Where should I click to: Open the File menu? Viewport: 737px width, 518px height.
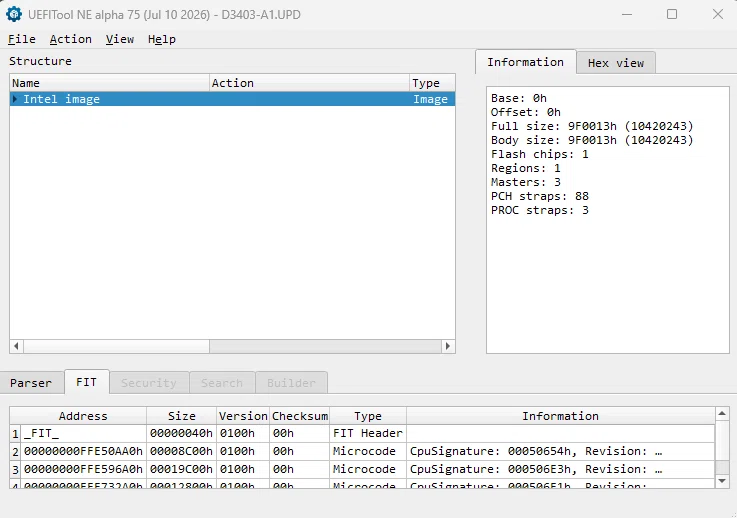(22, 39)
